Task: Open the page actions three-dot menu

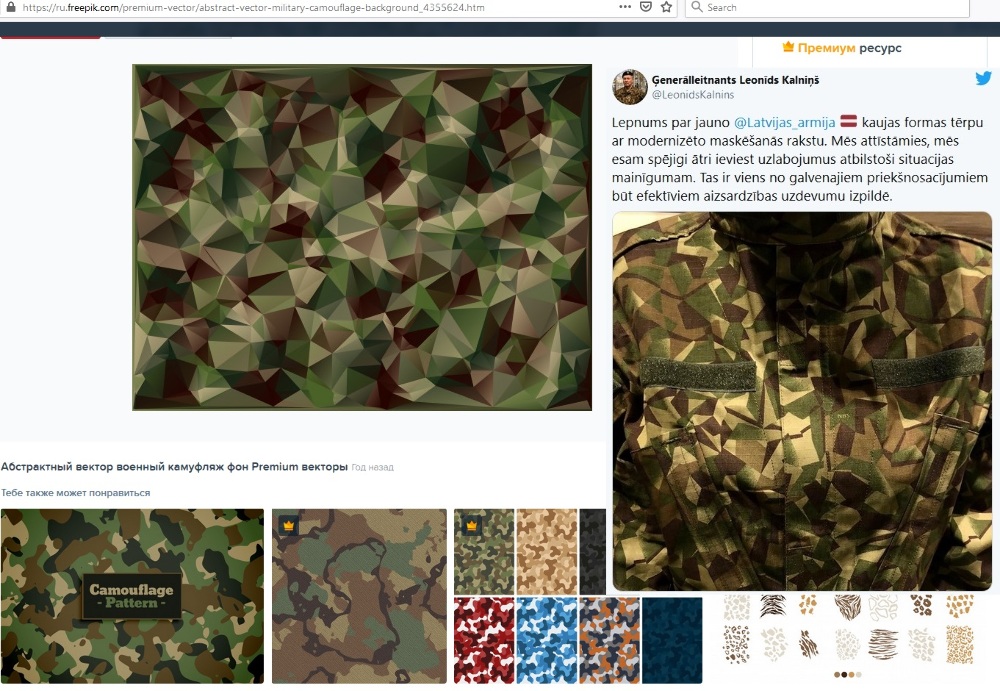Action: (x=625, y=7)
